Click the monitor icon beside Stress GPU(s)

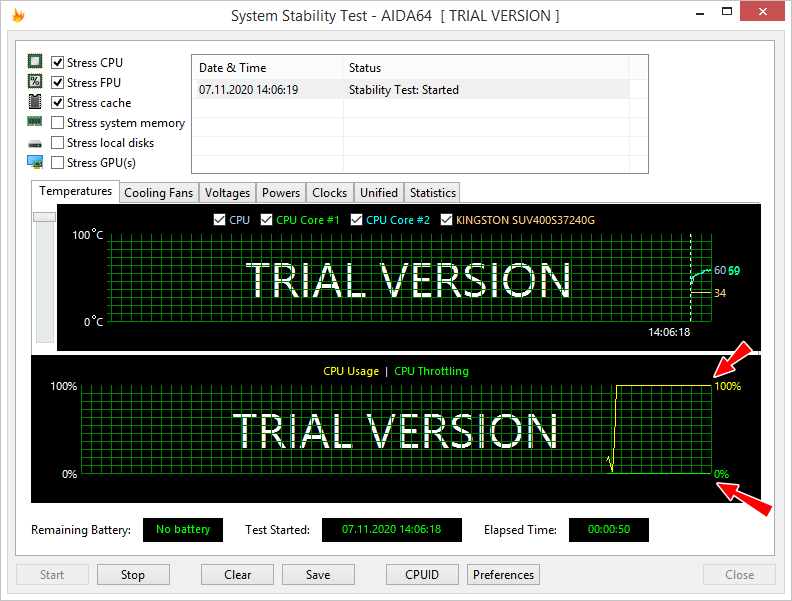35,162
